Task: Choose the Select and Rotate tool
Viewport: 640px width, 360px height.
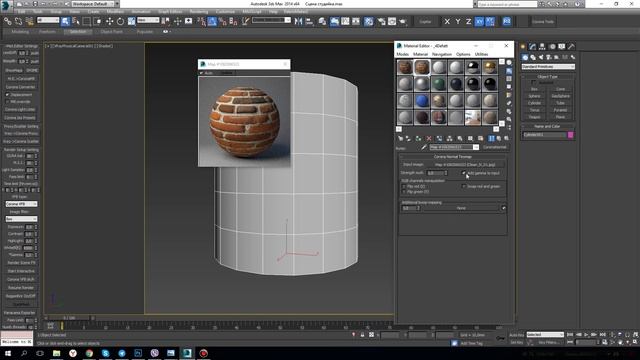Action: [x=120, y=21]
